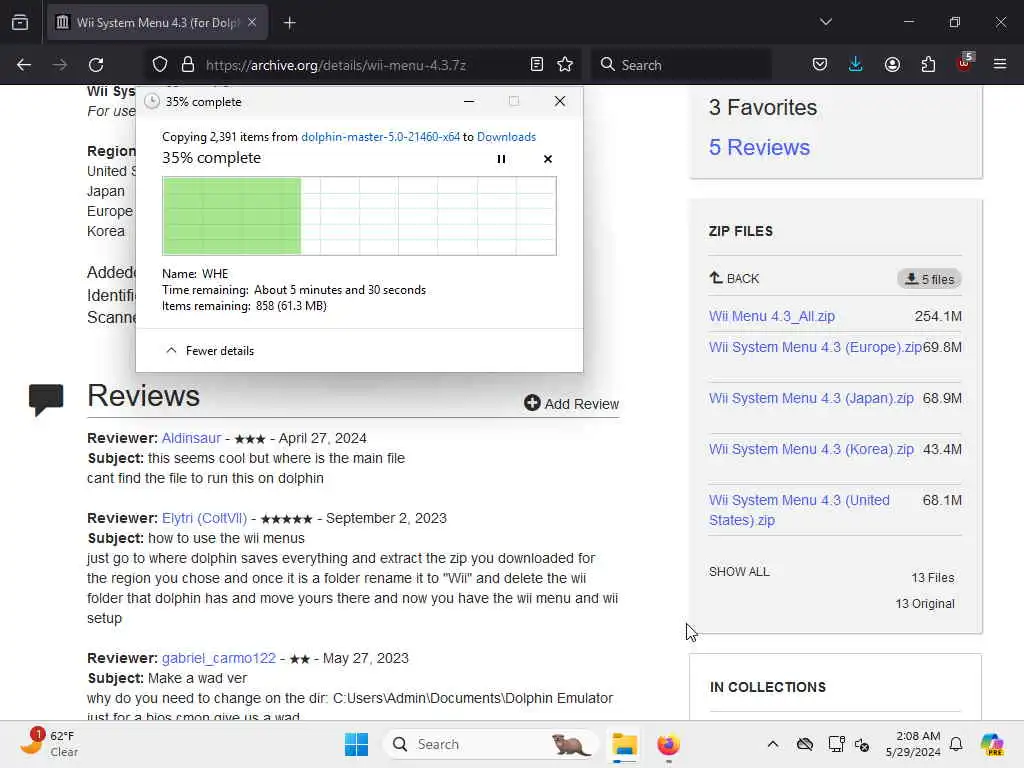Download Wii System Menu 4.3 (Europe).zip
The height and width of the screenshot is (768, 1024).
815,347
